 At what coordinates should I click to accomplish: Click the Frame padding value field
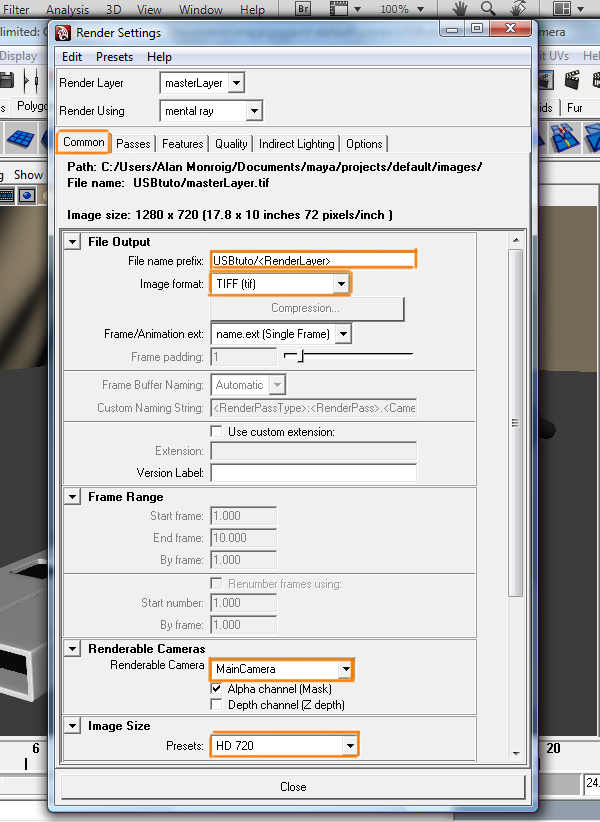(244, 357)
